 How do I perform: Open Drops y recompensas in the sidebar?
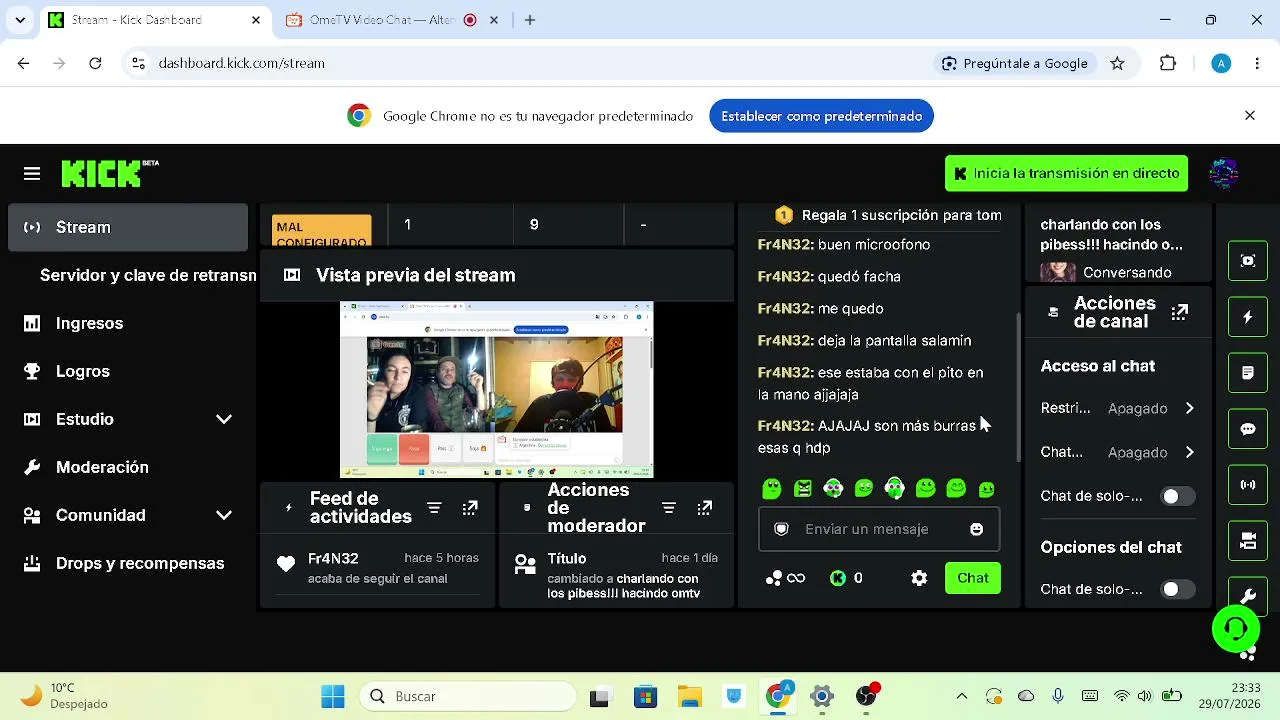coord(128,563)
